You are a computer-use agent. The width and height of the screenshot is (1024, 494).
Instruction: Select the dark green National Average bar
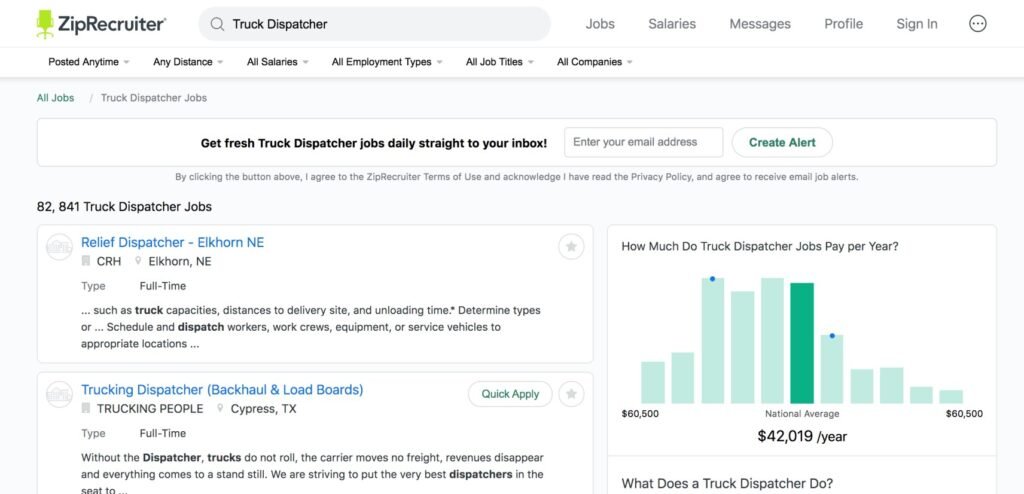(x=802, y=343)
